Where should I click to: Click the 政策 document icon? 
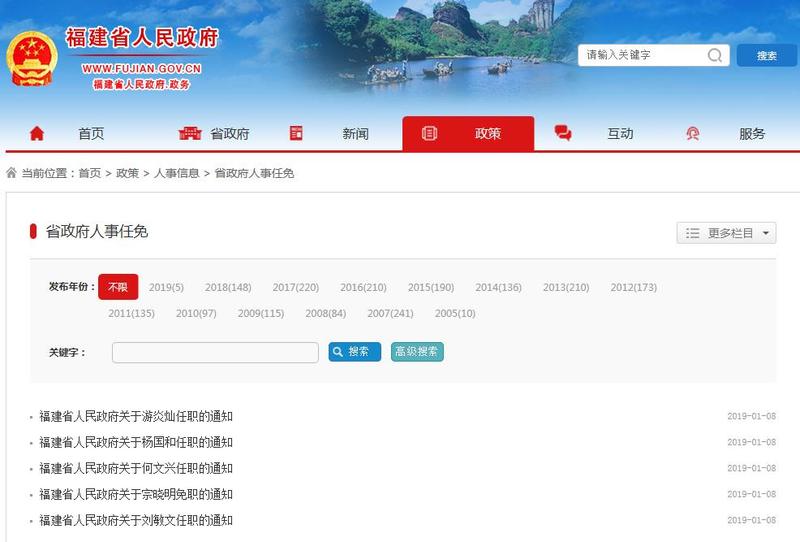coord(430,134)
